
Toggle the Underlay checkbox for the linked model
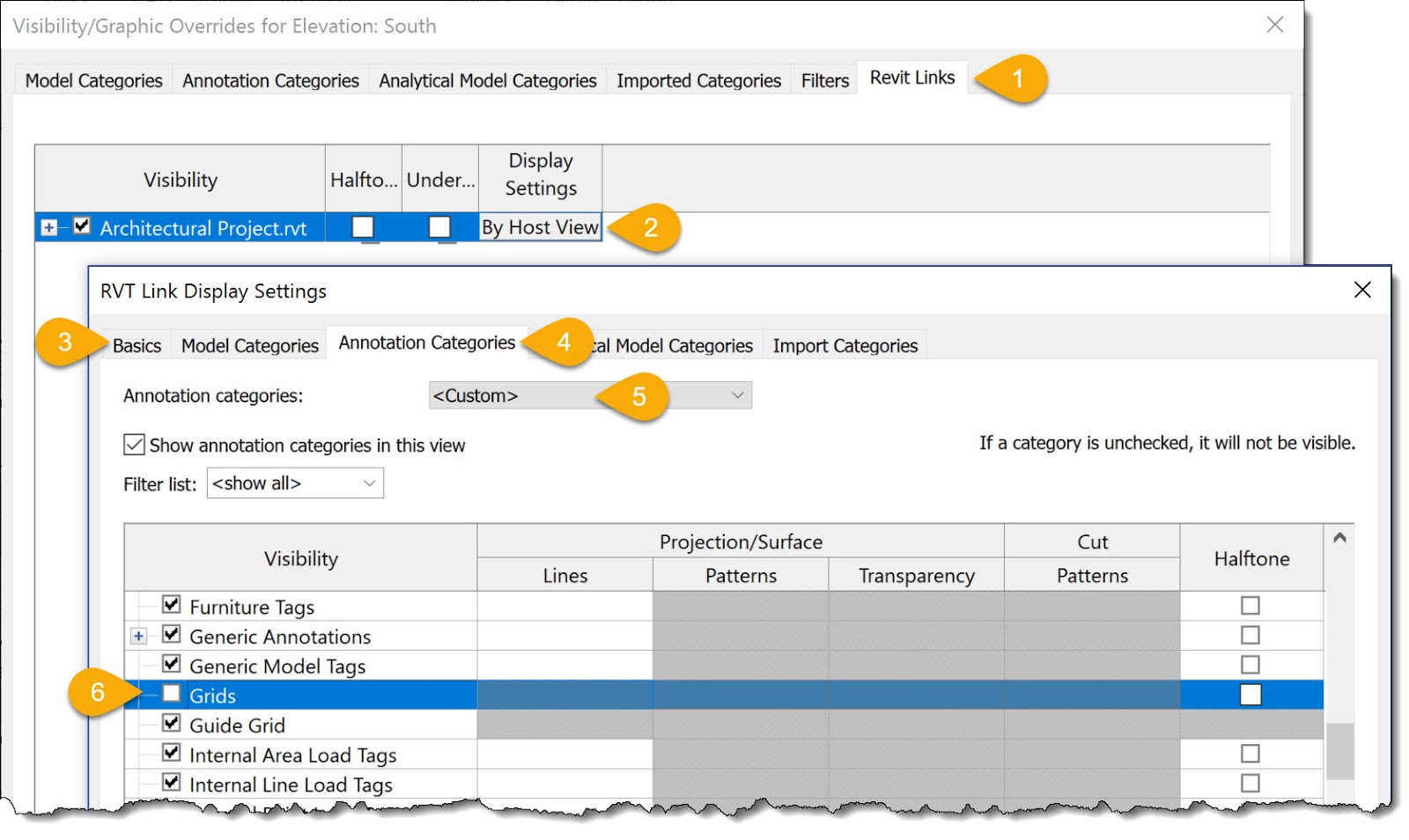point(439,226)
